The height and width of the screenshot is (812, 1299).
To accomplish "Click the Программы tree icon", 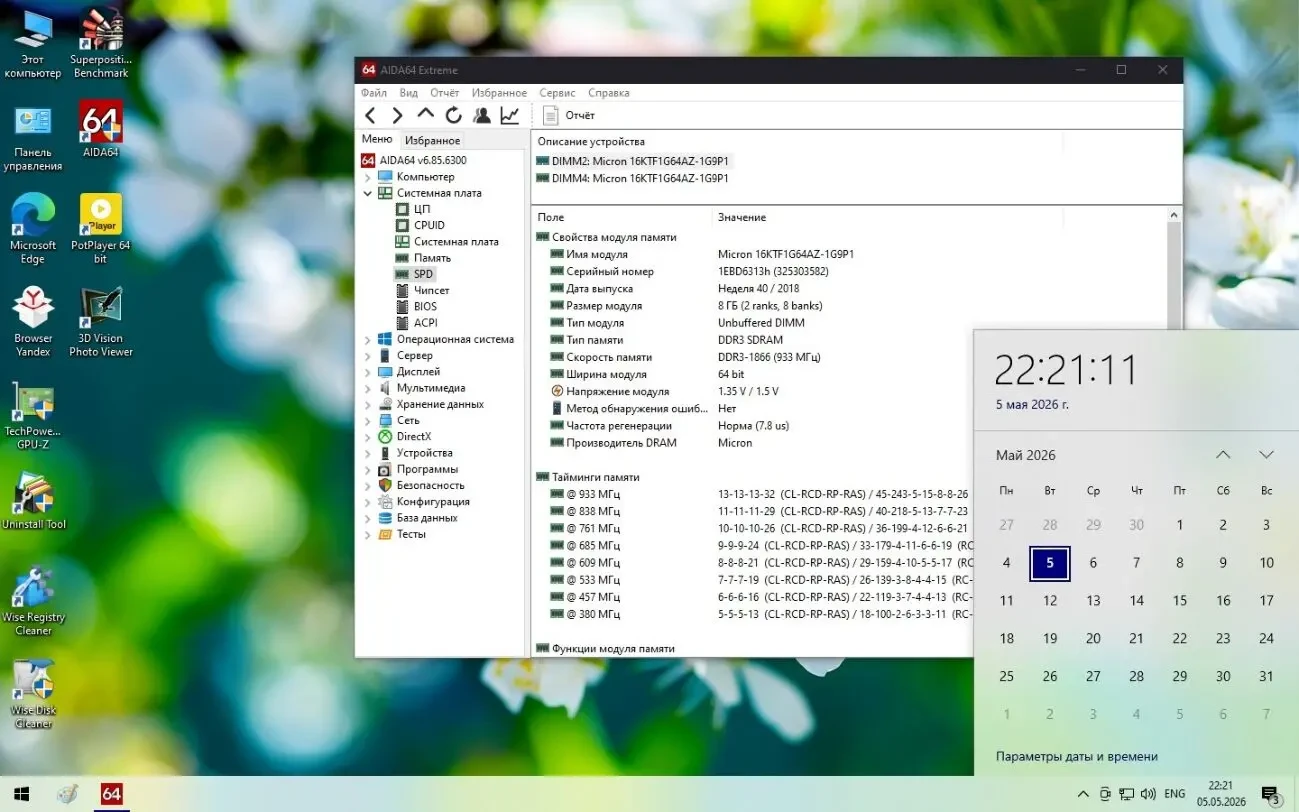I will pyautogui.click(x=385, y=469).
